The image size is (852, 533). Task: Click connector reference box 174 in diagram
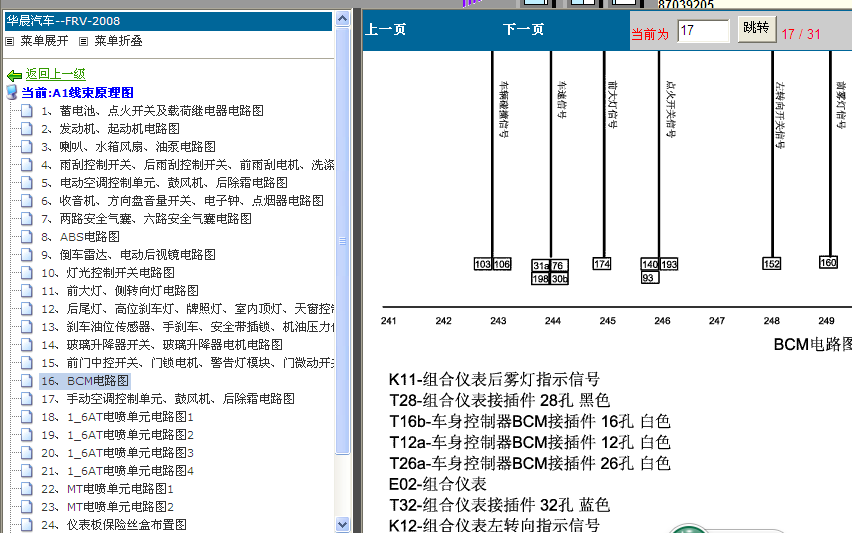pos(602,264)
